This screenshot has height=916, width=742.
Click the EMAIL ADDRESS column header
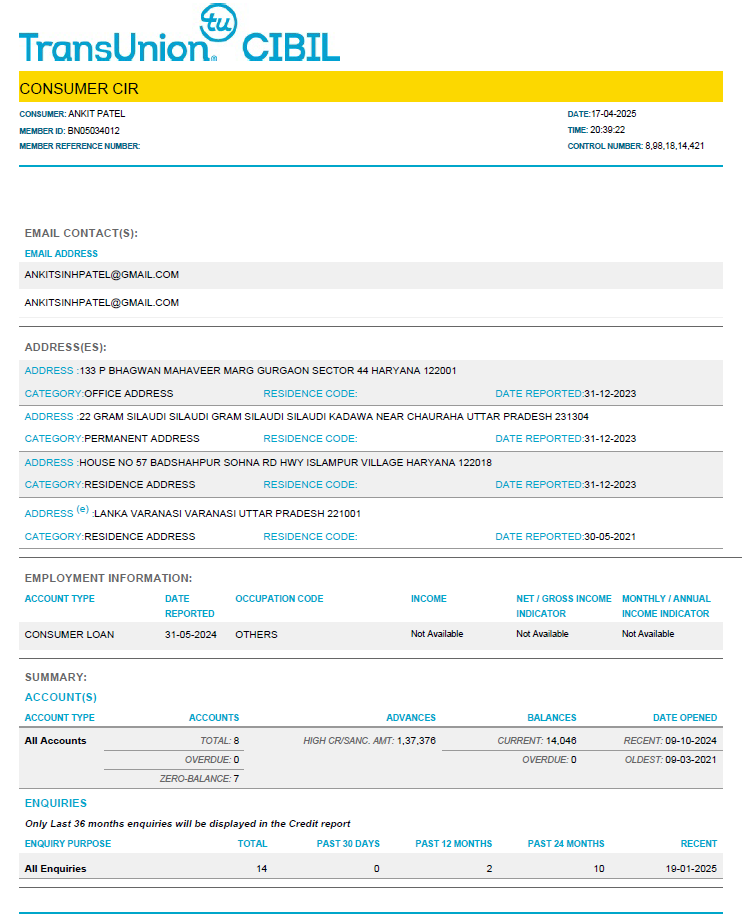point(61,254)
